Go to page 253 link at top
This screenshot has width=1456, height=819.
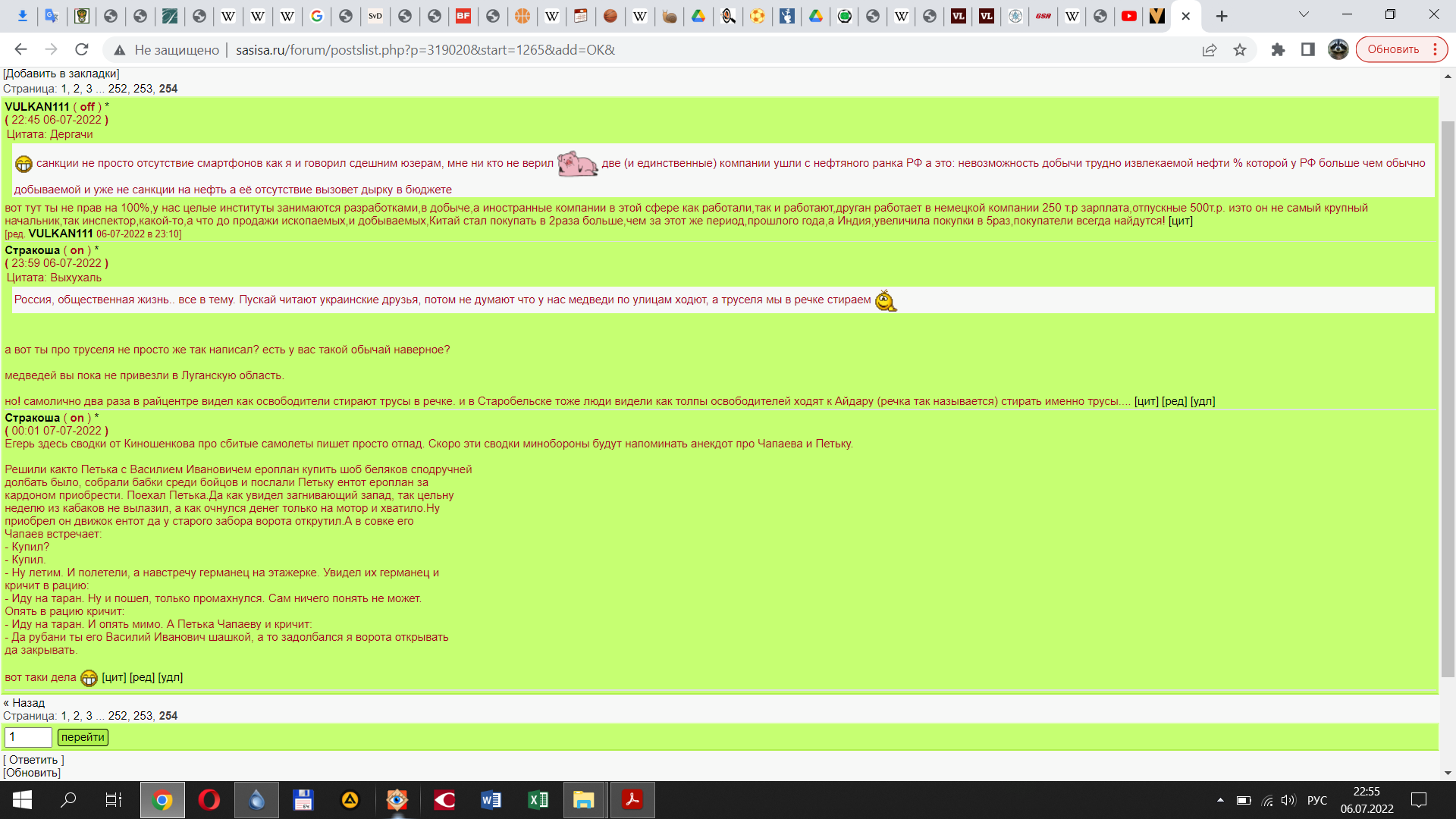pos(143,89)
